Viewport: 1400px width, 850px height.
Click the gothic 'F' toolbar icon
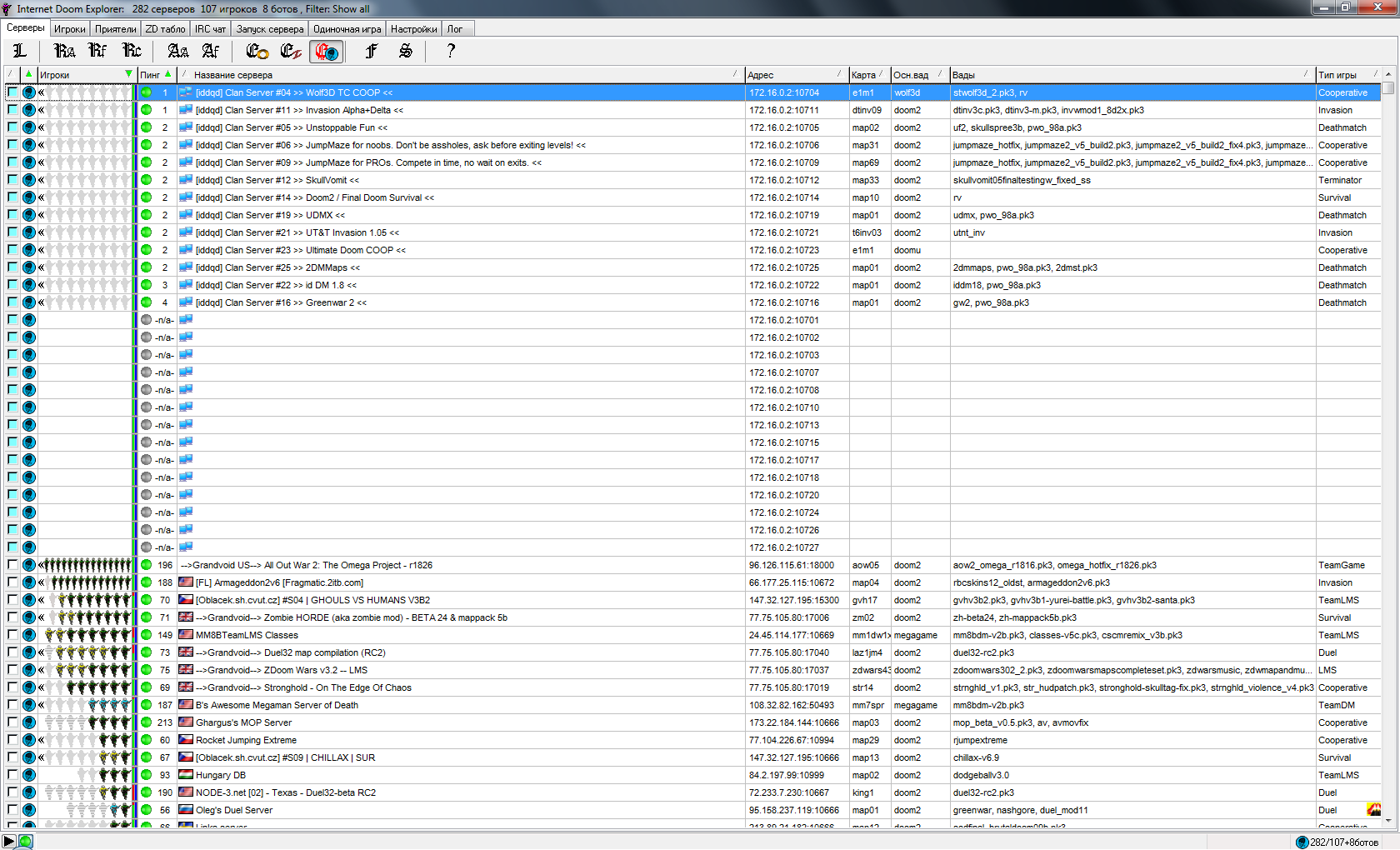[372, 52]
